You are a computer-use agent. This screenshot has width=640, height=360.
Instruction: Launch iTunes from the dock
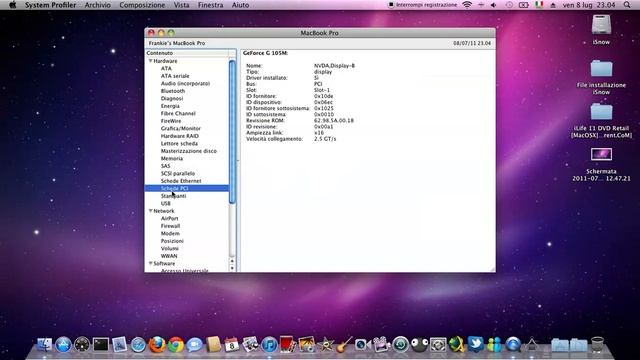[x=269, y=345]
